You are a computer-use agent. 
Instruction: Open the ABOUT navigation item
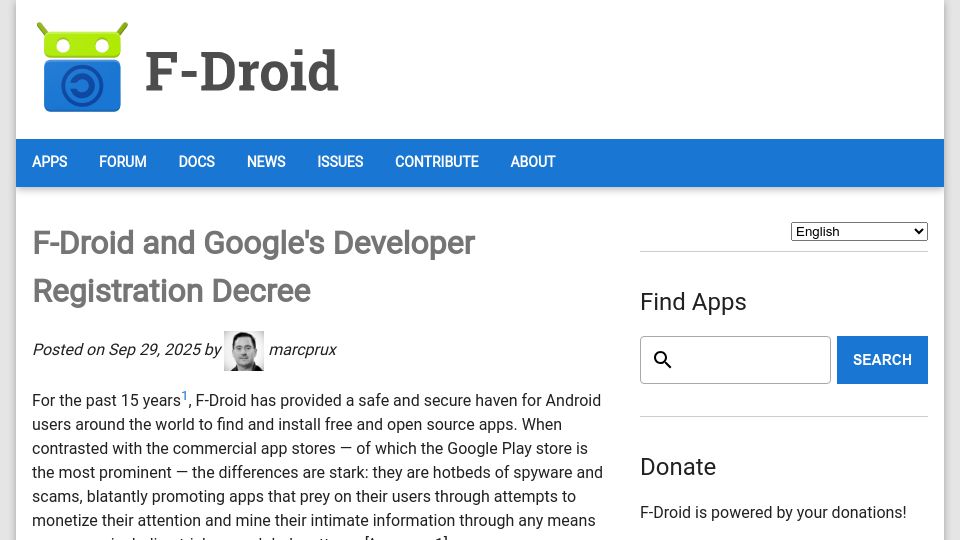coord(533,162)
